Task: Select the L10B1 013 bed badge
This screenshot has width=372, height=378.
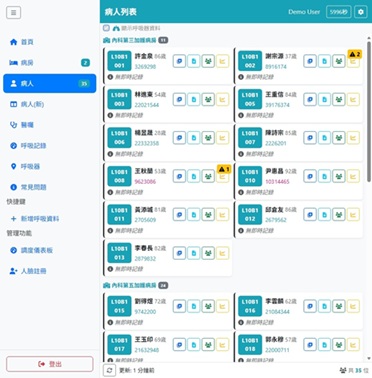Action: [119, 253]
